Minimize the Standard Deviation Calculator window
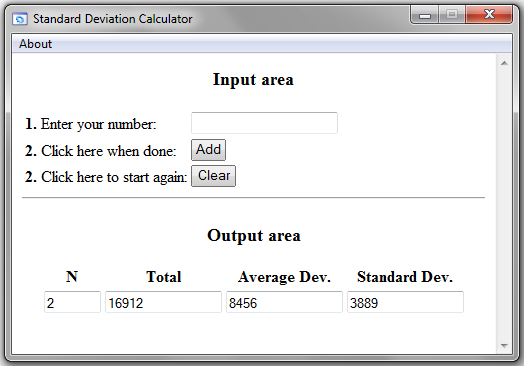The width and height of the screenshot is (524, 366). coord(425,15)
